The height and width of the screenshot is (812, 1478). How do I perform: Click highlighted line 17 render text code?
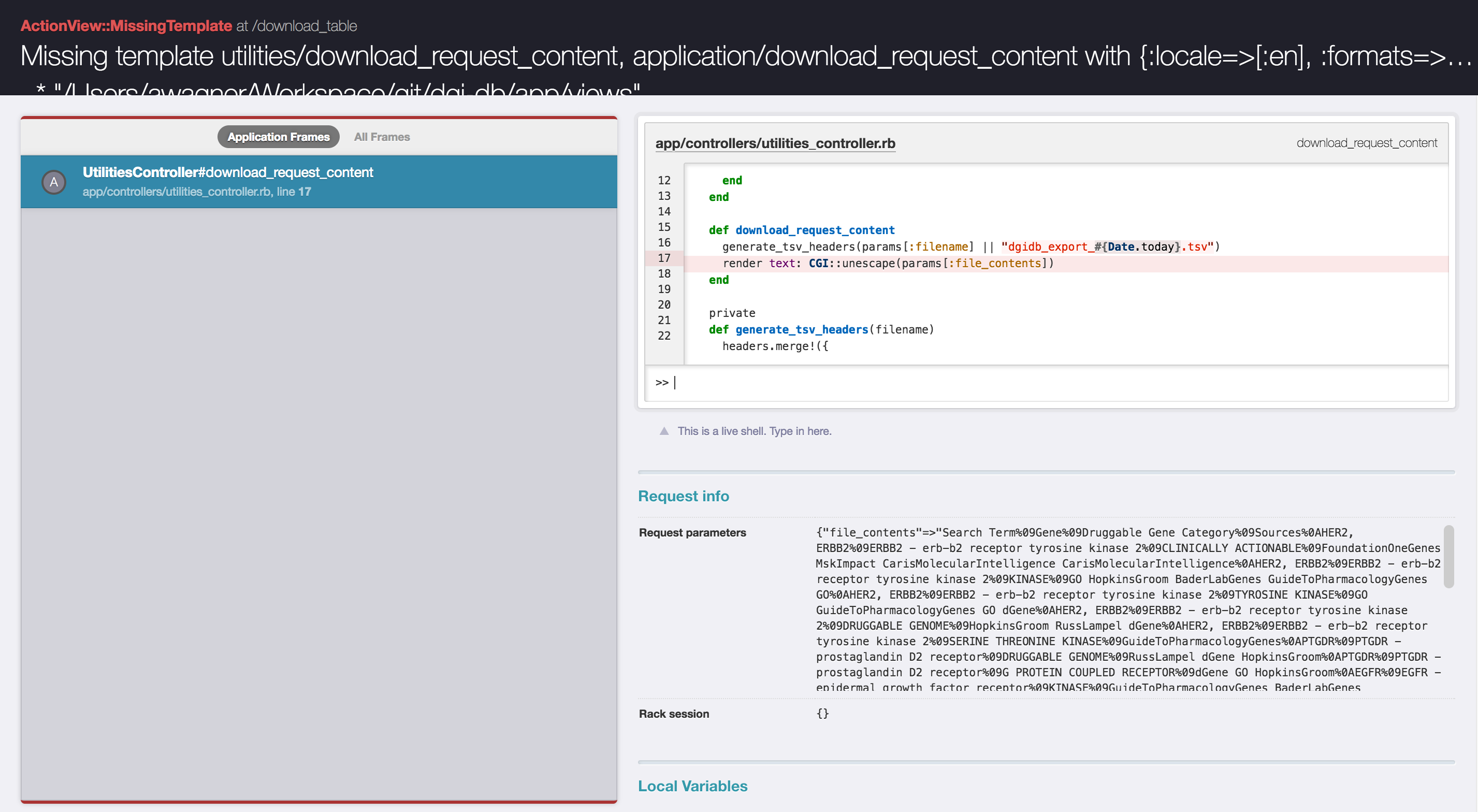[x=888, y=264]
